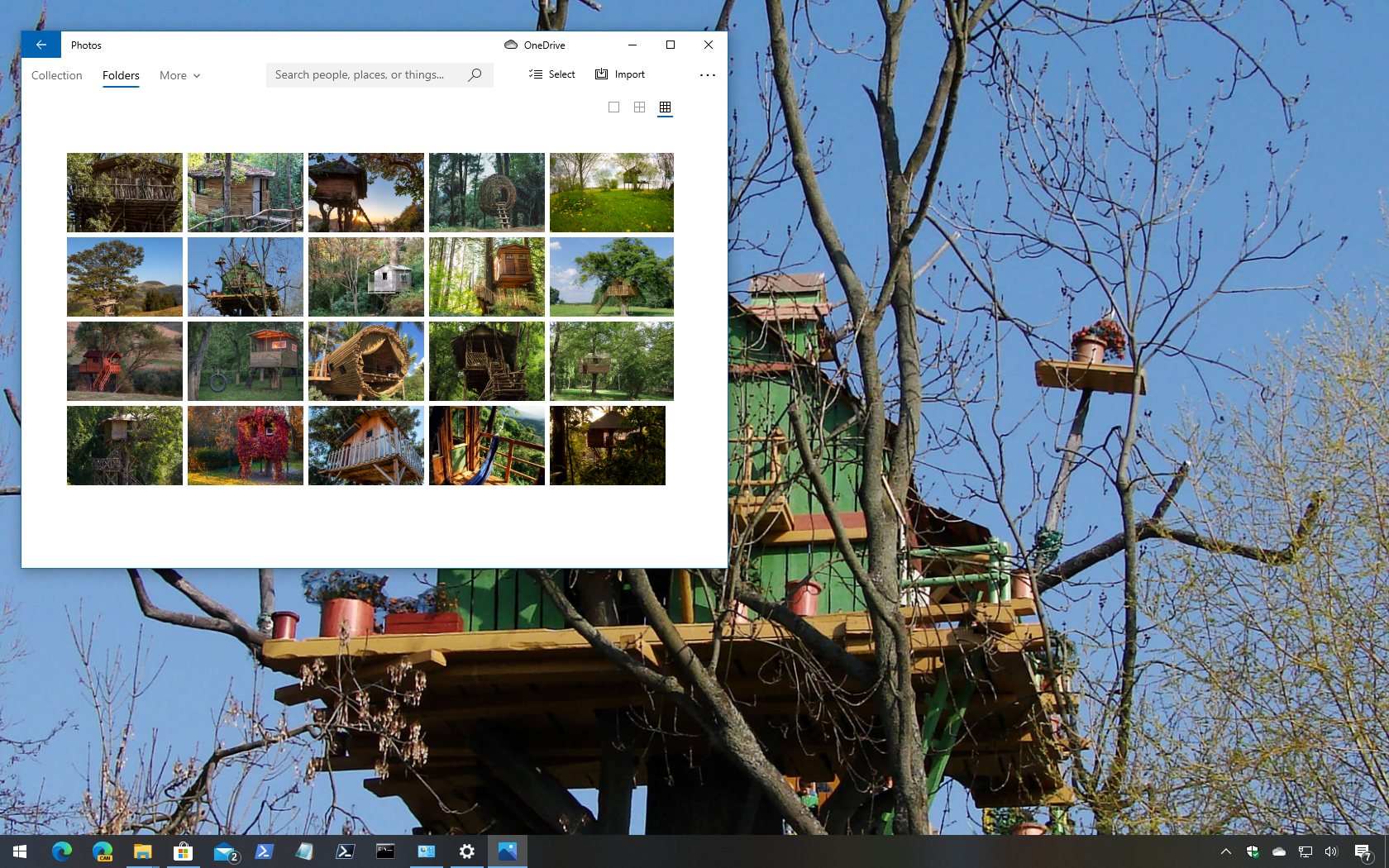
Task: Switch to medium grid view size
Action: coord(638,107)
